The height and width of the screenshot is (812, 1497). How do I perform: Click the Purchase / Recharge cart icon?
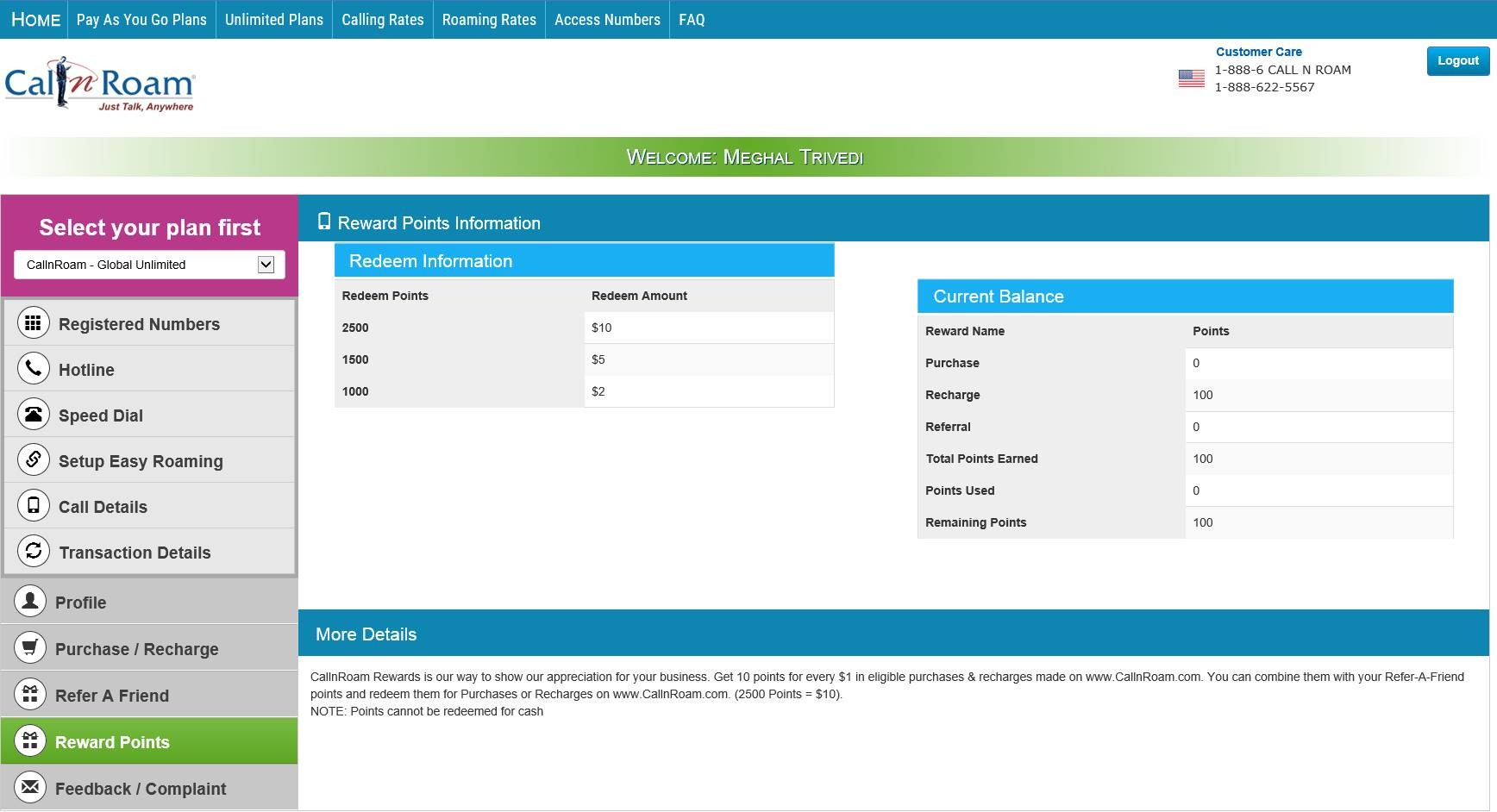coord(30,647)
